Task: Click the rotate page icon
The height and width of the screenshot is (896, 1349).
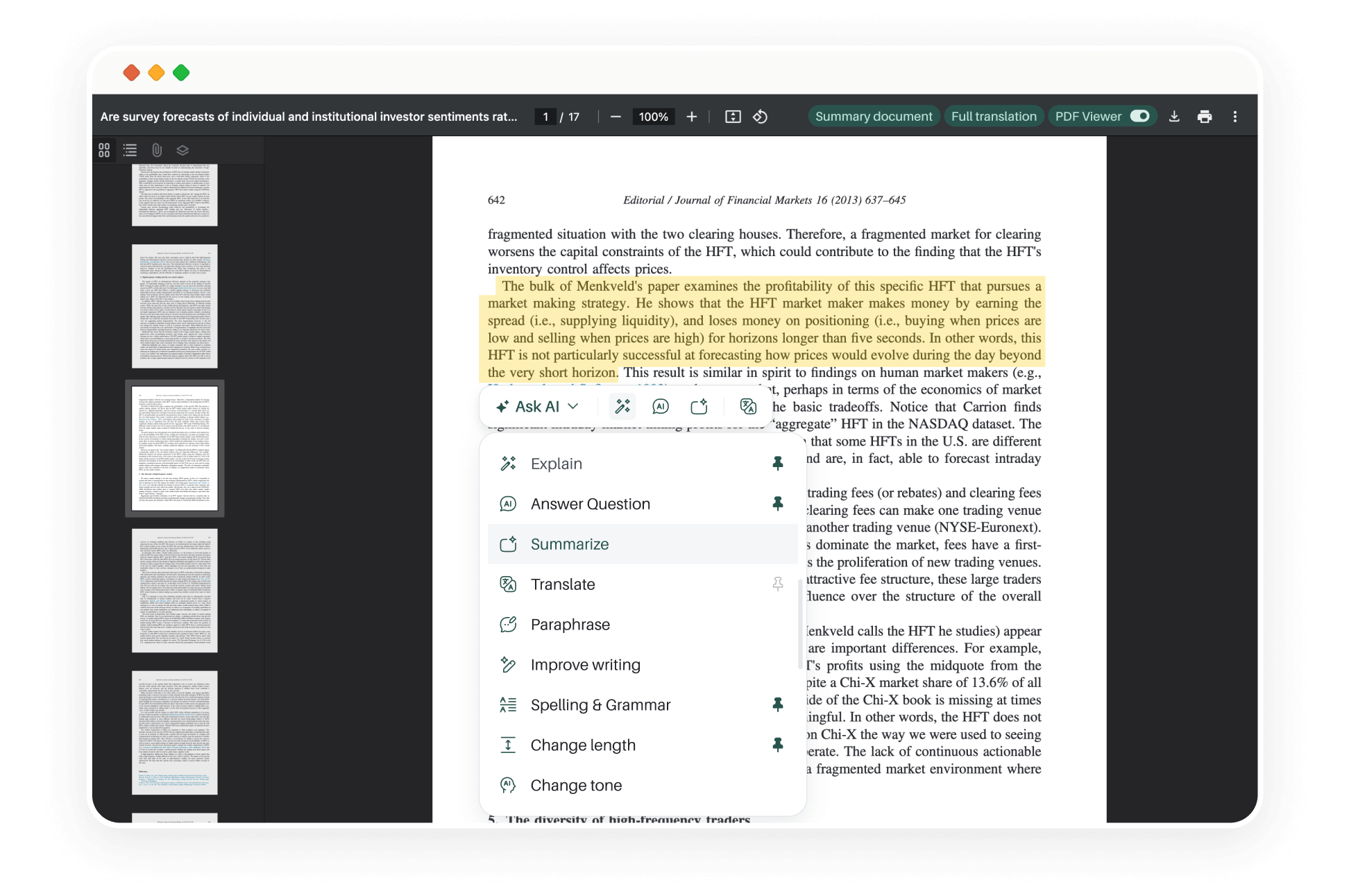Action: tap(760, 117)
